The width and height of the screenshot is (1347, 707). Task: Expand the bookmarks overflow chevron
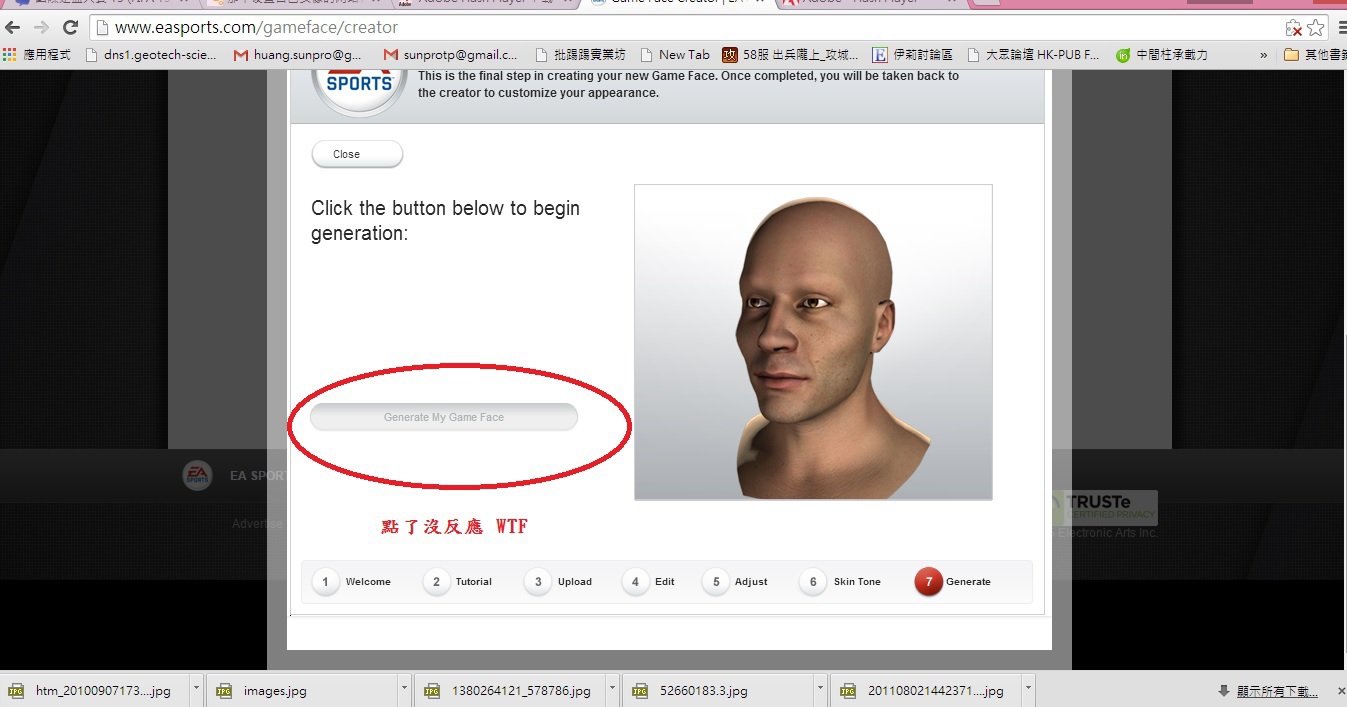1264,55
